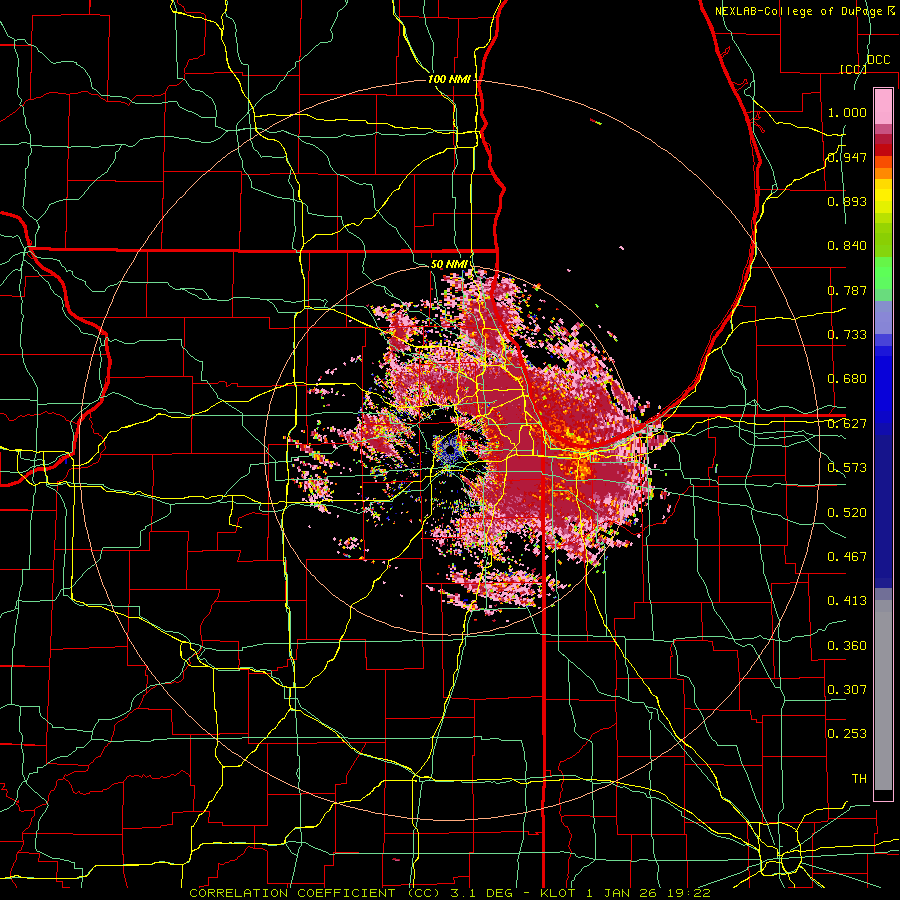This screenshot has width=900, height=900.
Task: Click the 0.947 legend value
Action: [x=847, y=157]
